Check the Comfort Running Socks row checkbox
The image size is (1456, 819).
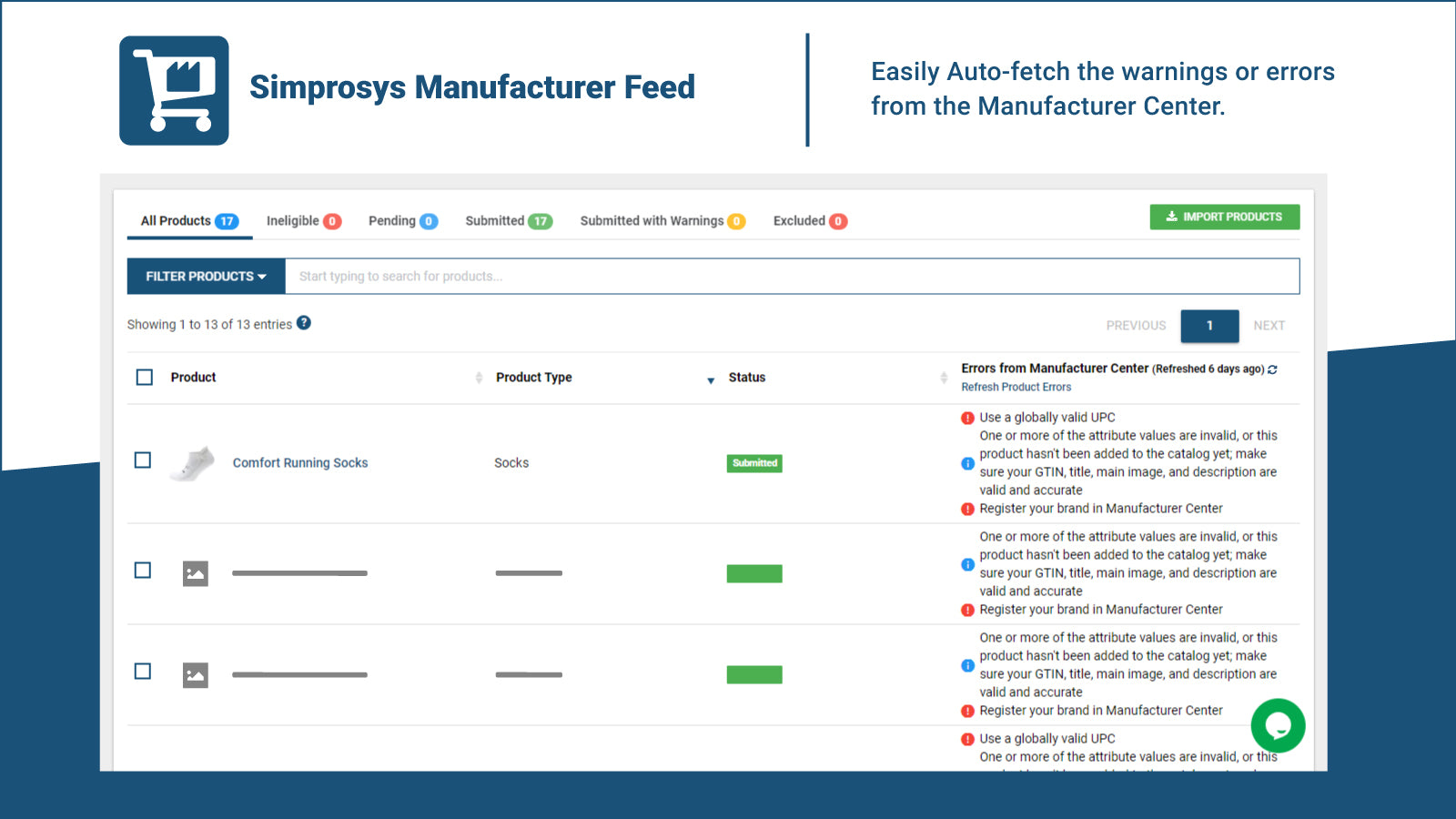pos(143,460)
